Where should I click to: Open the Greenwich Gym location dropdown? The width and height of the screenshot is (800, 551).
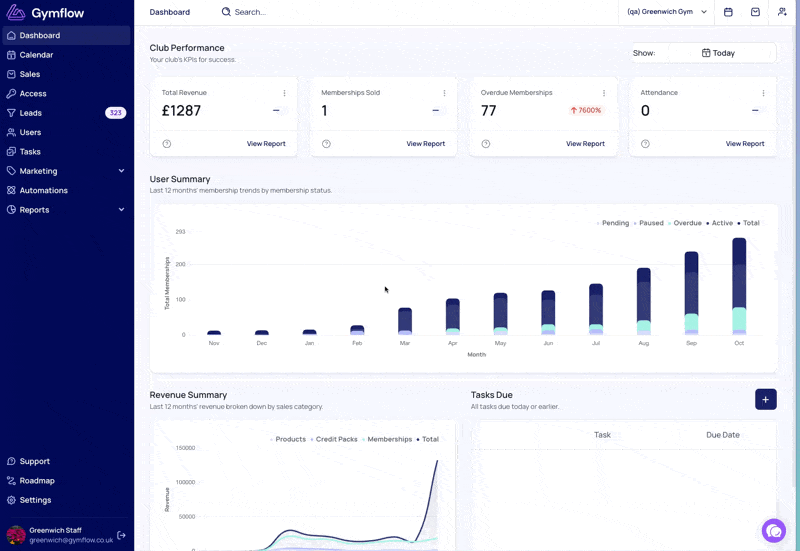pos(666,12)
